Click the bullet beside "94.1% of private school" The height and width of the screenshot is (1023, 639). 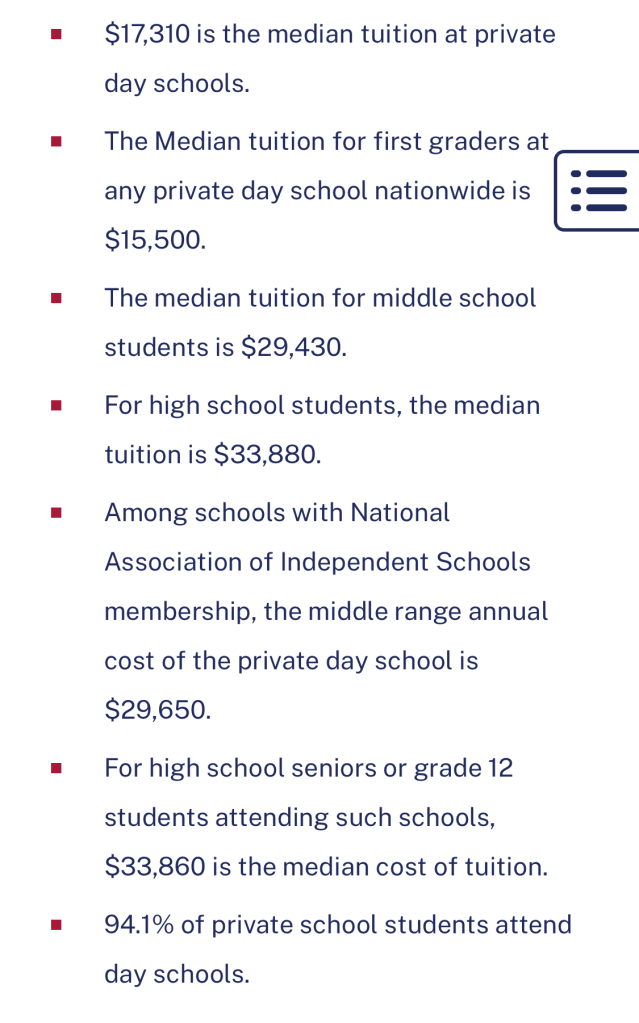point(57,925)
